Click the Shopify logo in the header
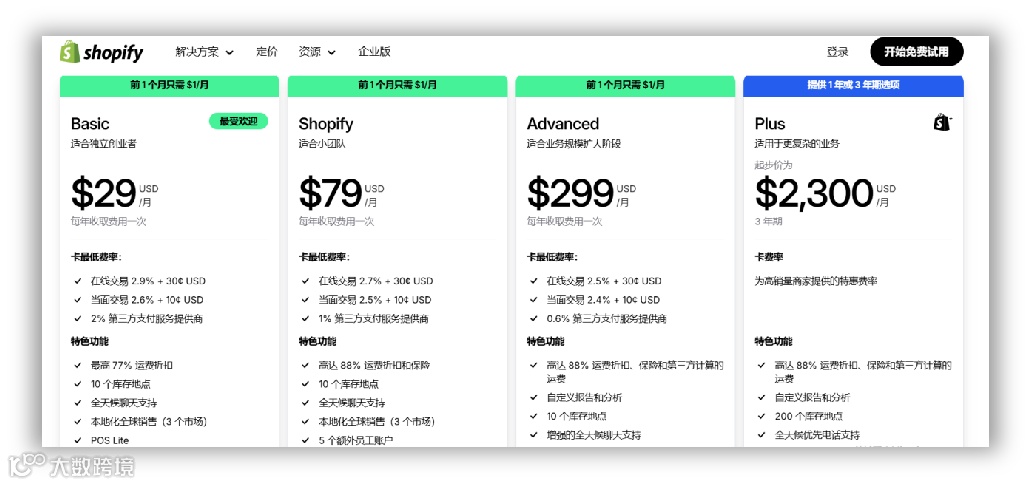Screen dimensions: 1031x485 coord(101,52)
